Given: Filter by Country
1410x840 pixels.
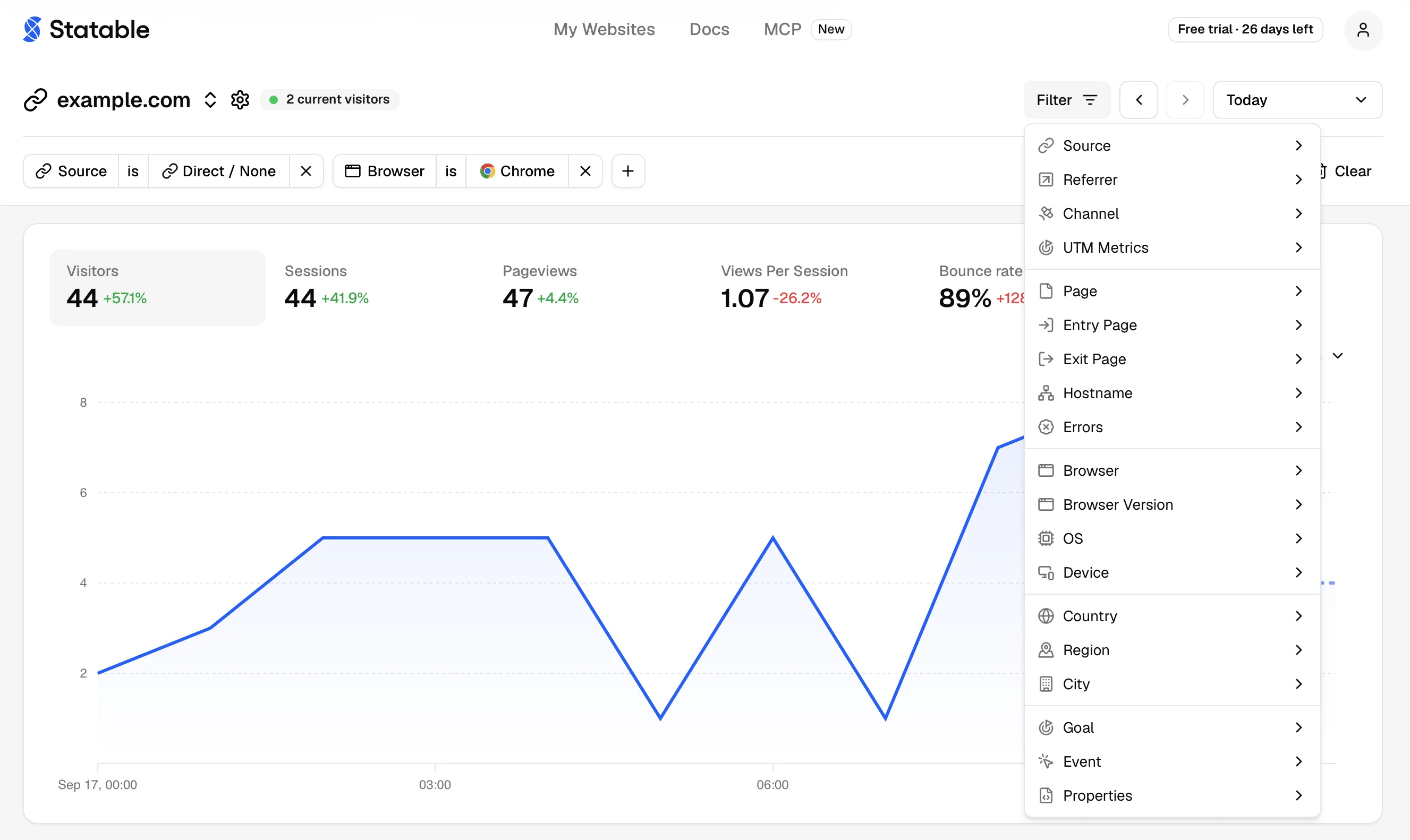Looking at the screenshot, I should coord(1171,616).
